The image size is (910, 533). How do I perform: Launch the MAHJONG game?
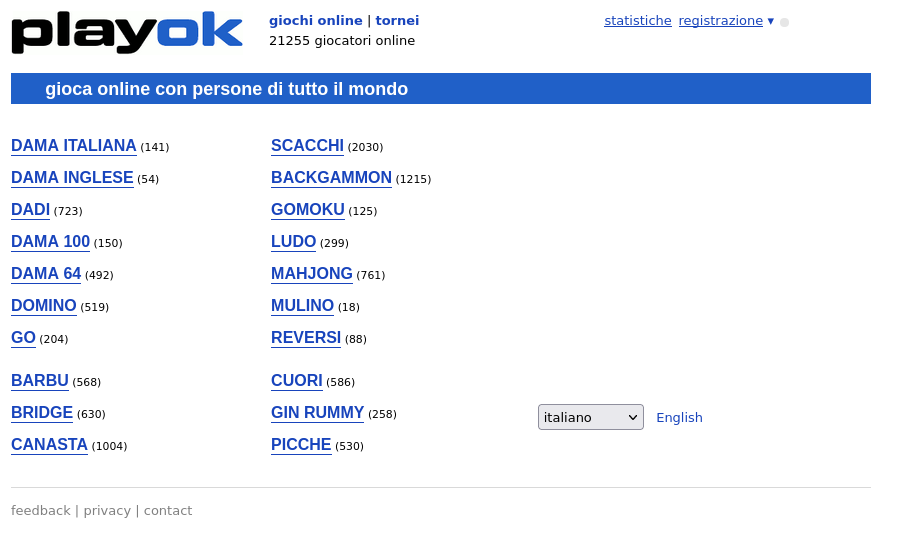[x=311, y=274]
